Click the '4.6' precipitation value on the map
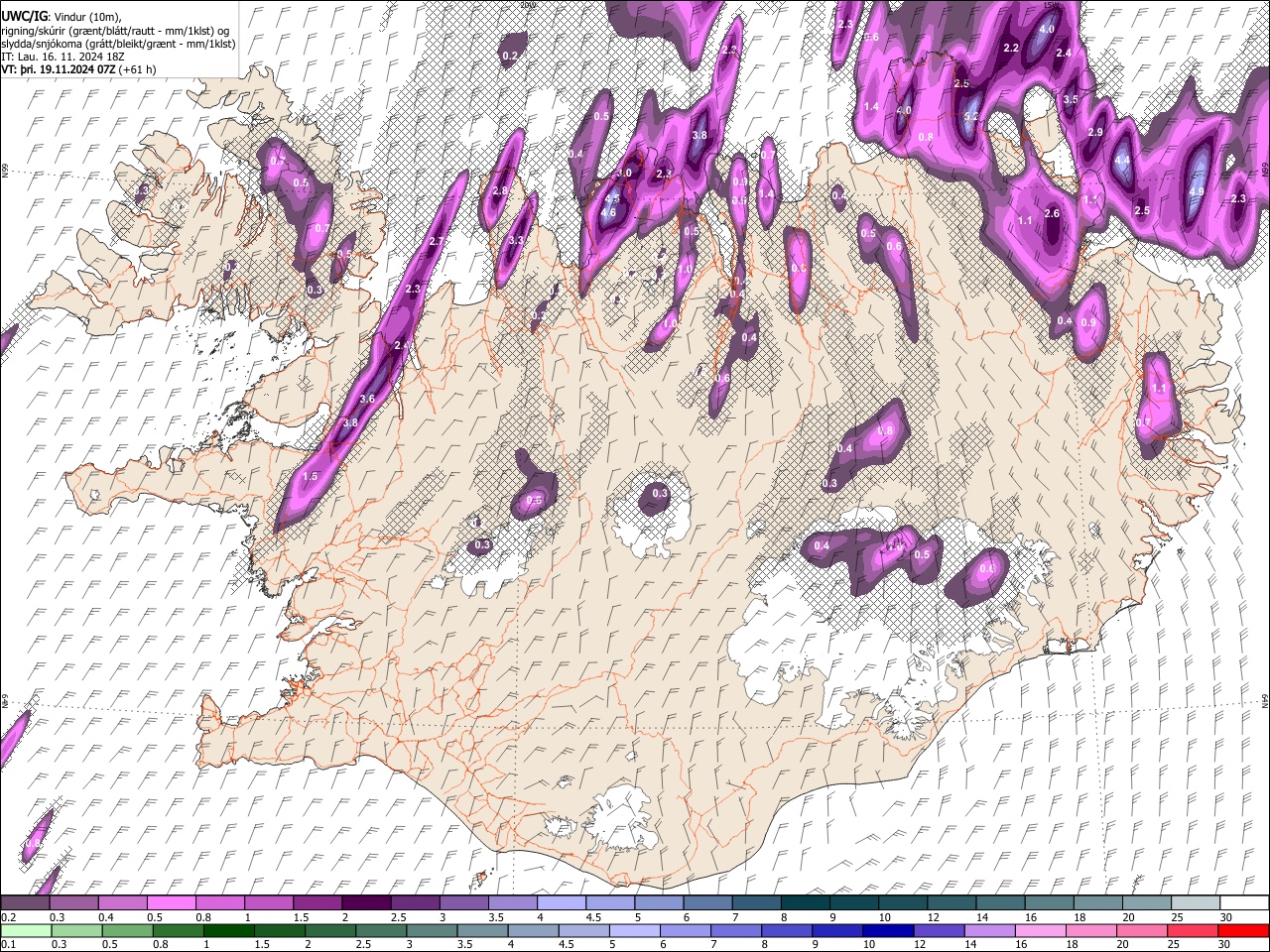This screenshot has width=1270, height=952. click(609, 212)
